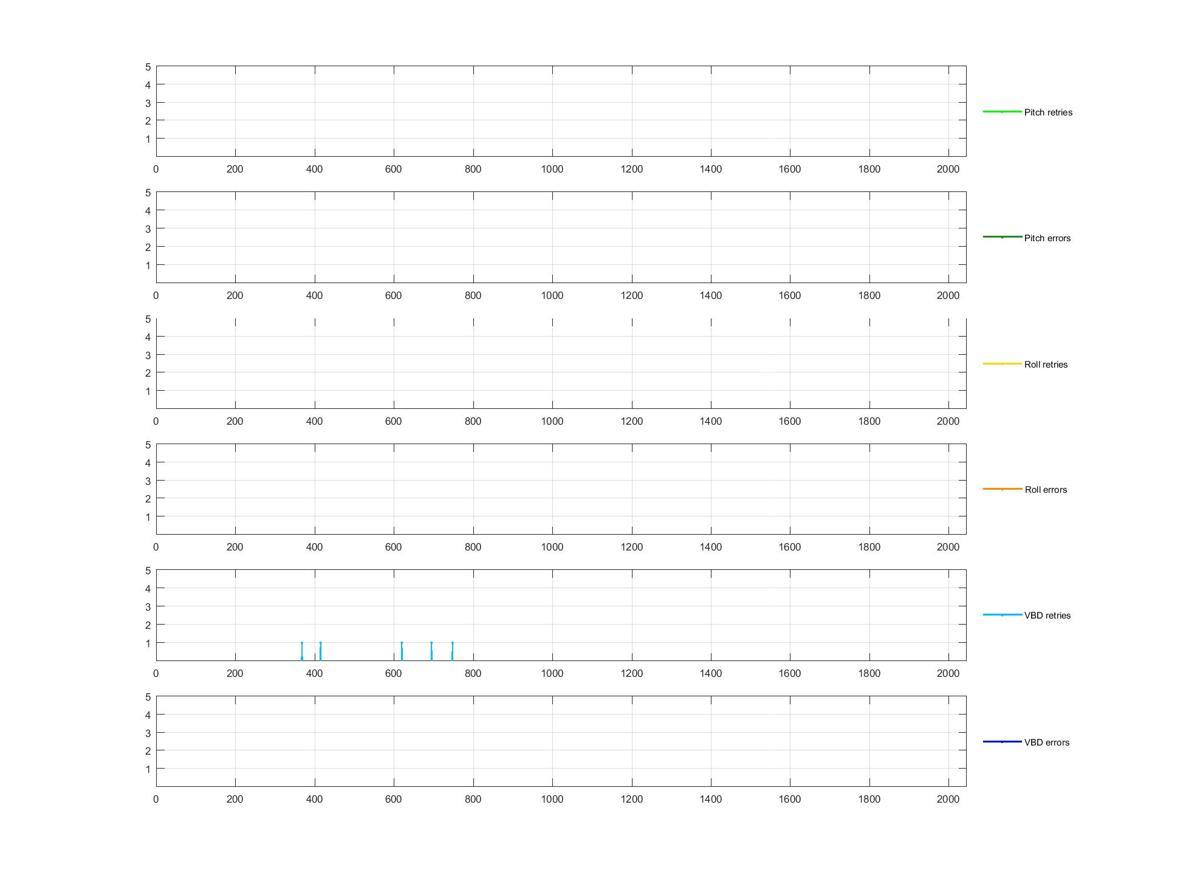The height and width of the screenshot is (885, 1200).
Task: Click the VBD retries spike nearest x=370
Action: tap(302, 651)
